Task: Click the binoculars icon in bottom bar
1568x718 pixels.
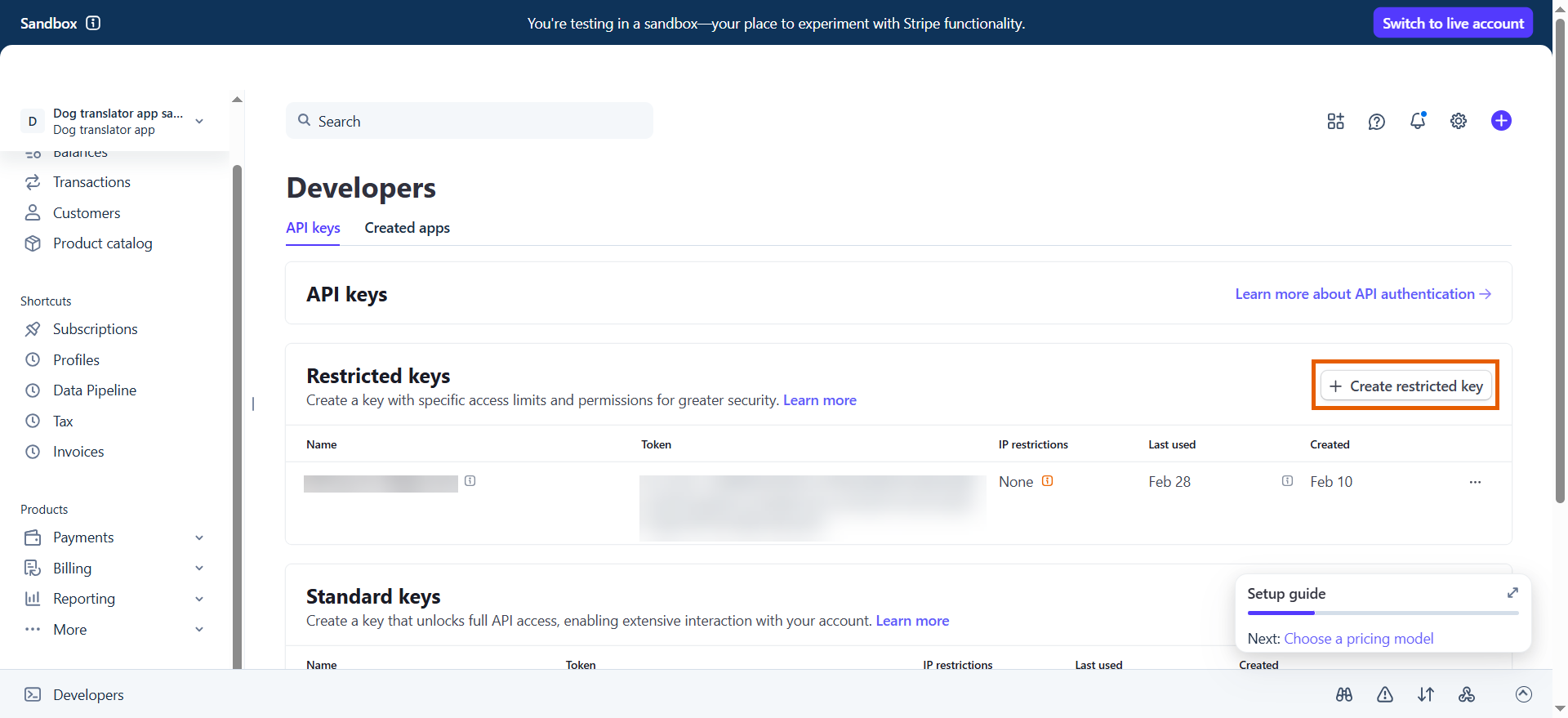Action: click(1344, 694)
